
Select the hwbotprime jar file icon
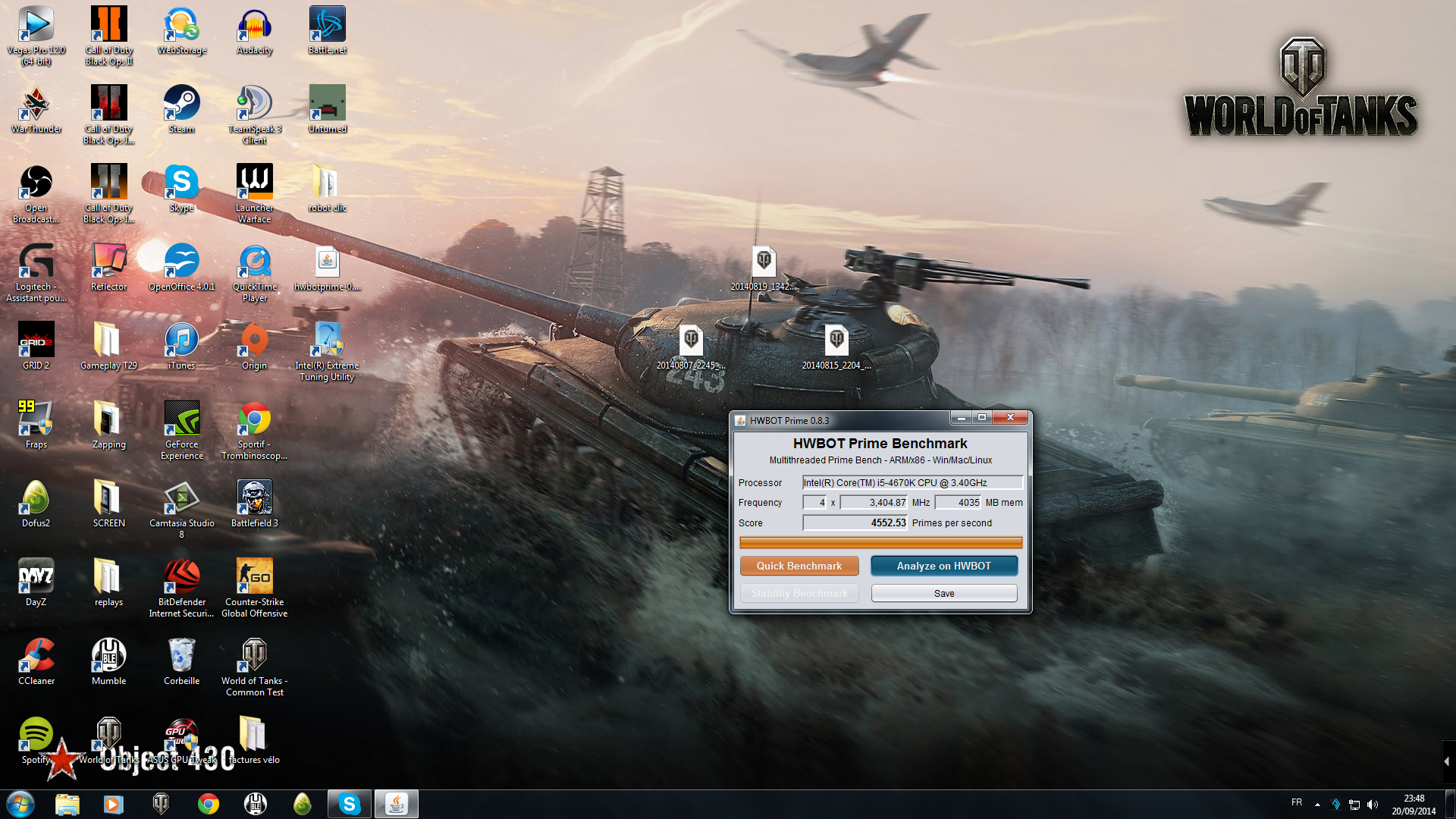[x=328, y=267]
